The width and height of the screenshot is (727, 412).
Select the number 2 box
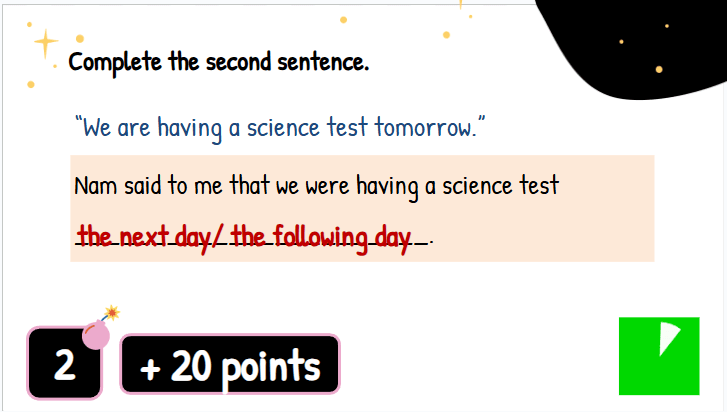tap(64, 364)
